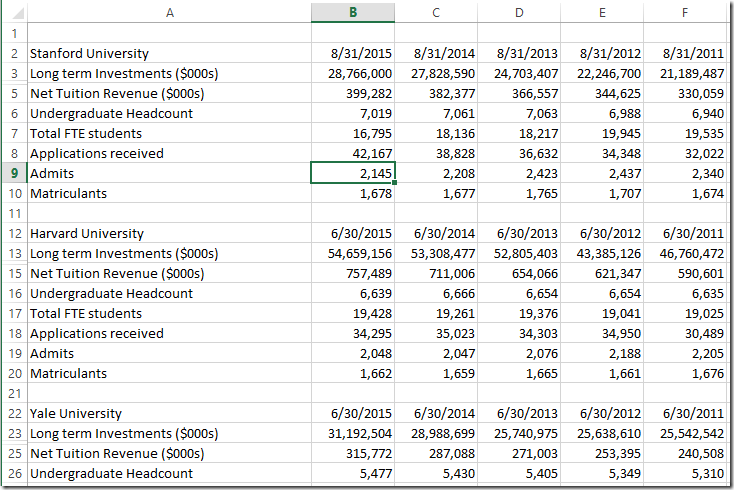
Task: Select column A header
Action: coord(169,12)
